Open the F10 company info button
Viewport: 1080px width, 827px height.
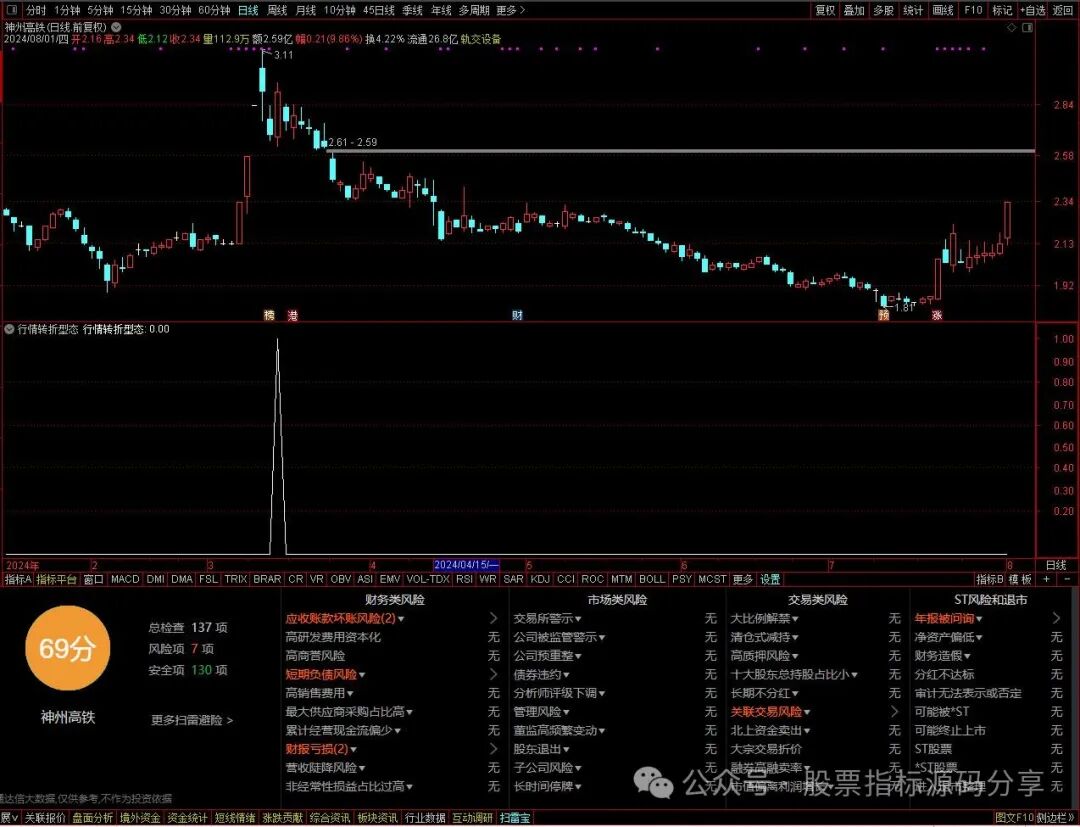tap(973, 10)
